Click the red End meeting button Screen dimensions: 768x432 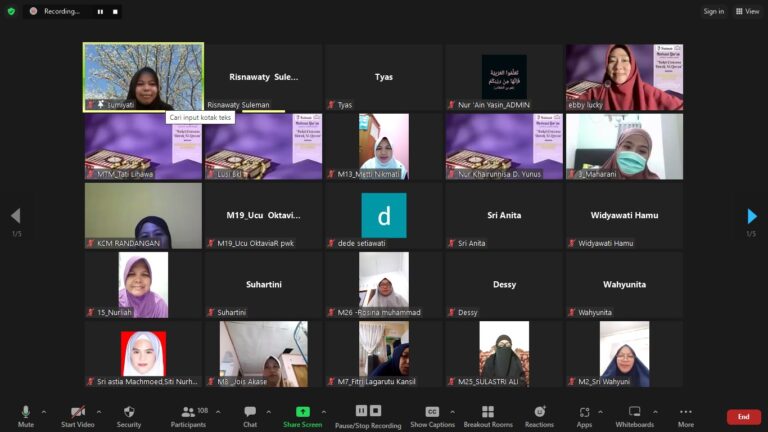744,417
